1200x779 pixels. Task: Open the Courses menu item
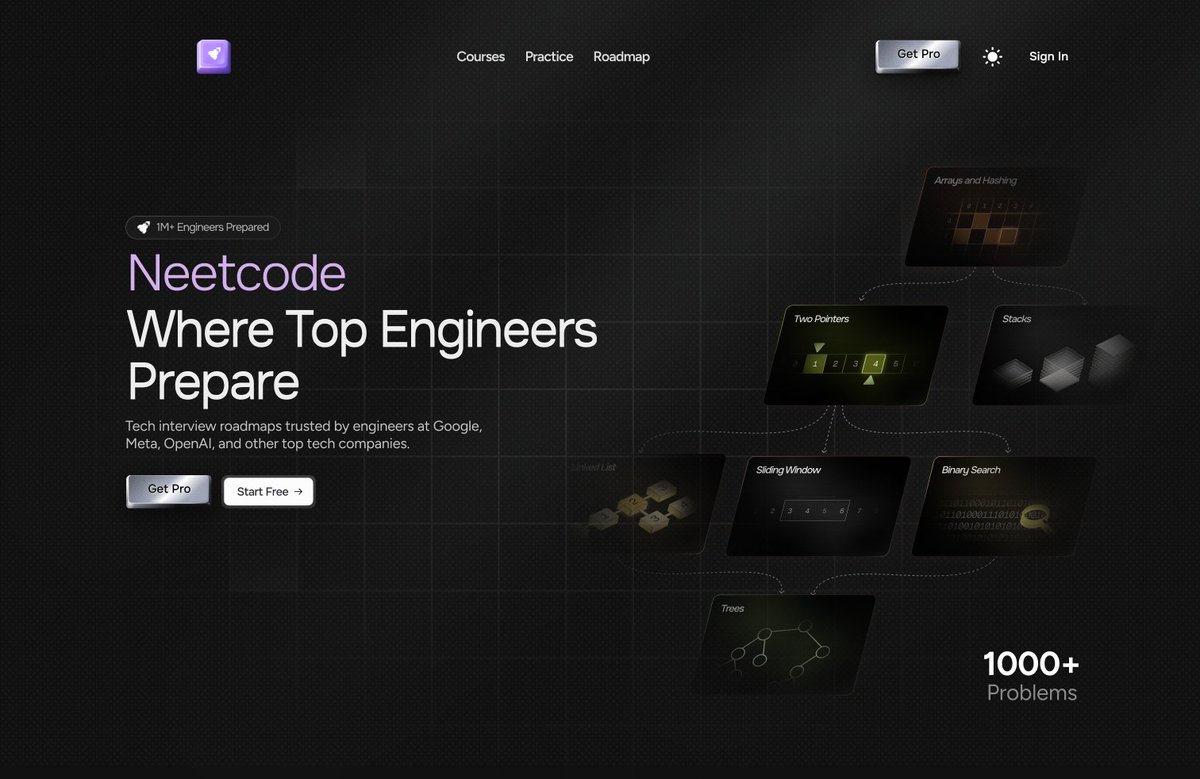[481, 57]
